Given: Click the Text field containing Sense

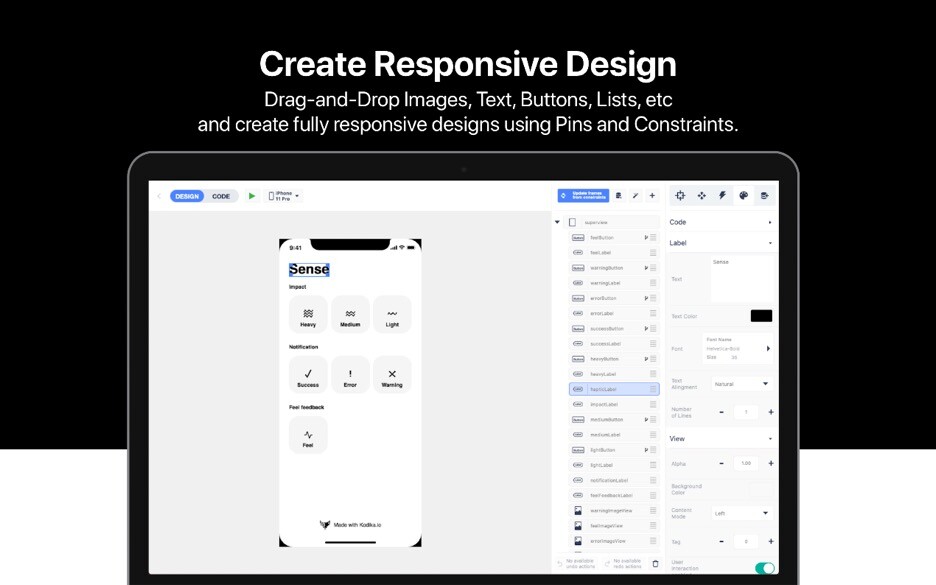Looking at the screenshot, I should [742, 279].
